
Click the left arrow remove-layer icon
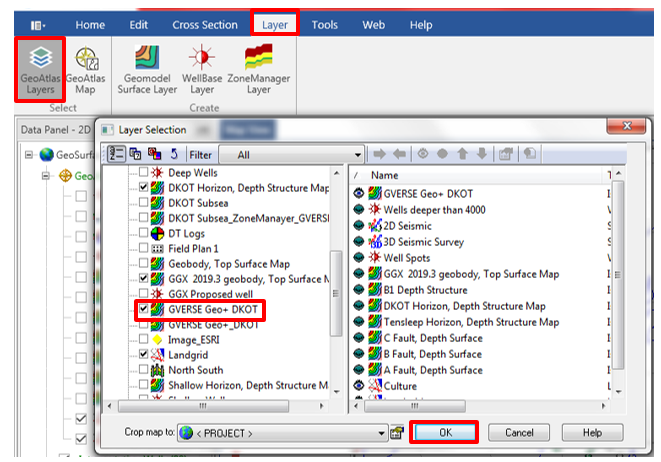399,154
